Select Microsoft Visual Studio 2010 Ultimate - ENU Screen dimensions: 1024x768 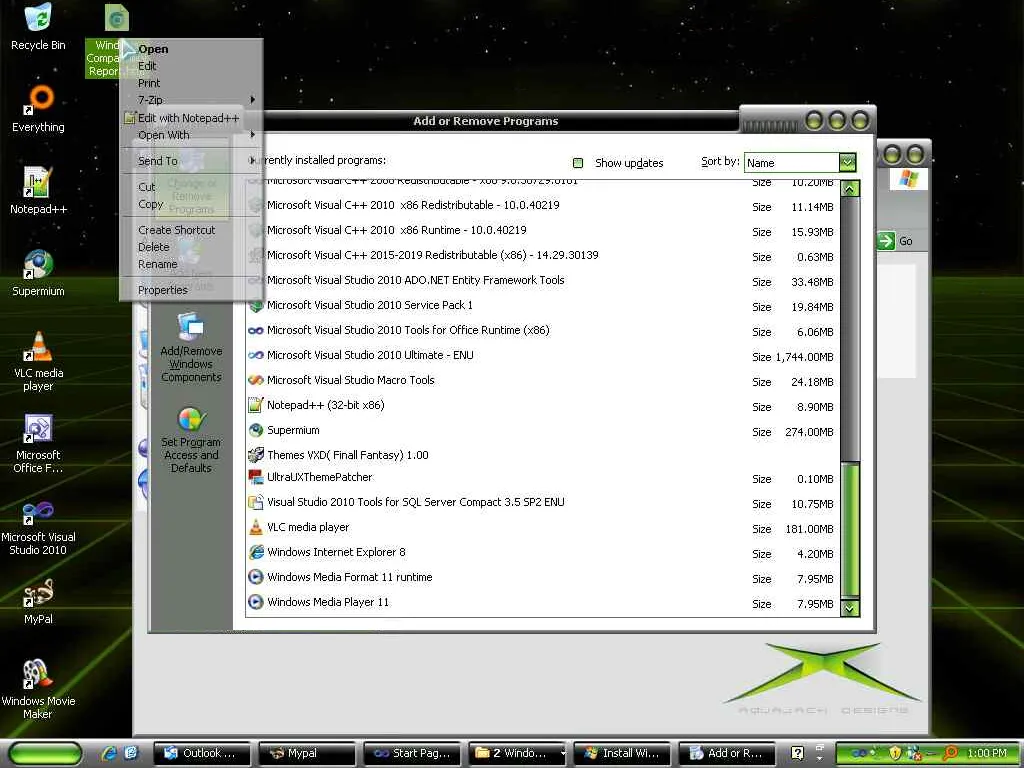(x=542, y=355)
